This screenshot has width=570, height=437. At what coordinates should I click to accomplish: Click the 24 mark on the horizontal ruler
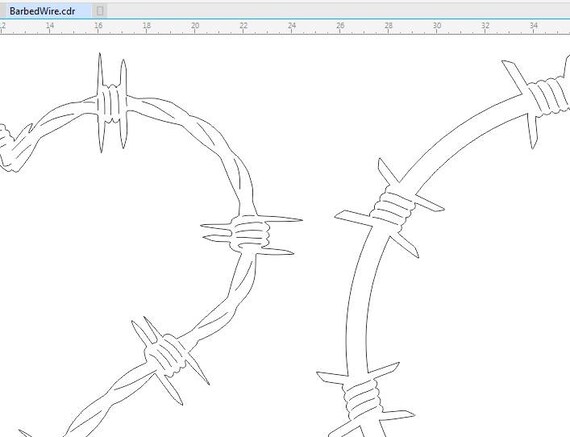292,25
